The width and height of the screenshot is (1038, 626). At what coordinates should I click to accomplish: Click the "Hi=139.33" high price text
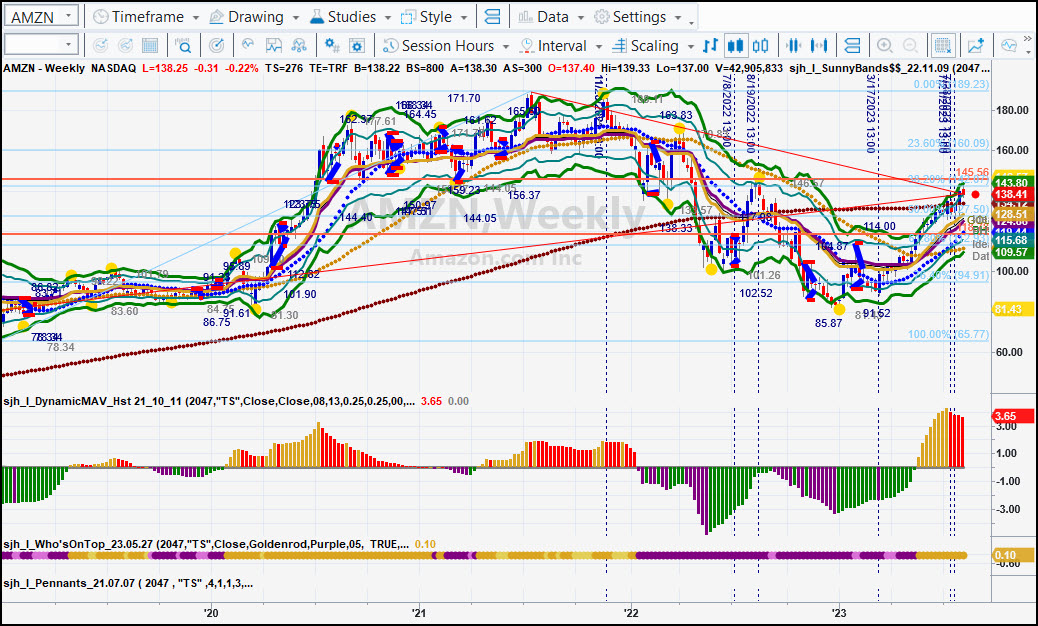point(626,68)
